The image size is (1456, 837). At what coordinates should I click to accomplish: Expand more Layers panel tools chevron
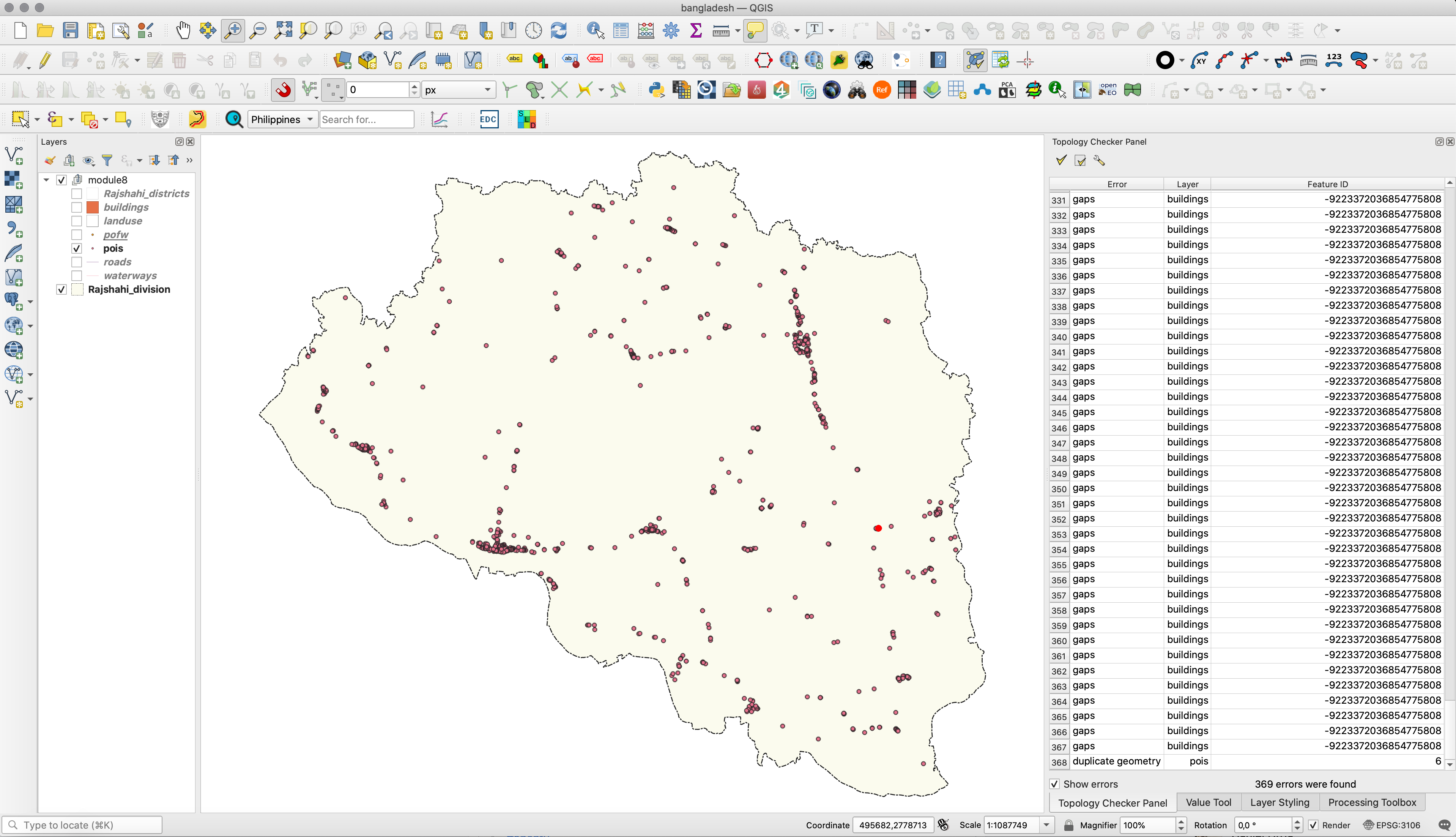coord(190,160)
